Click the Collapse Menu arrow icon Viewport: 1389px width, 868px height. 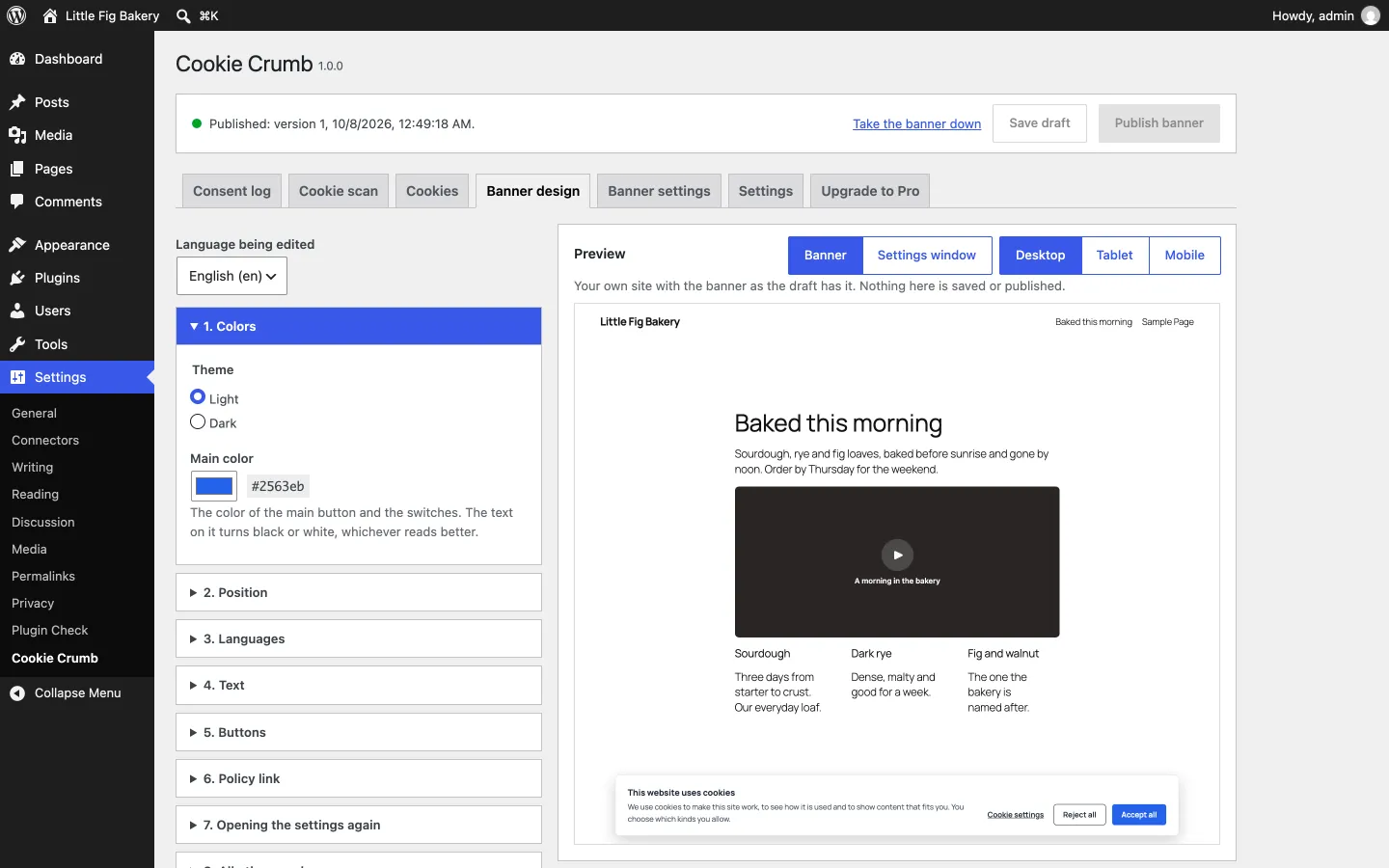pos(17,692)
